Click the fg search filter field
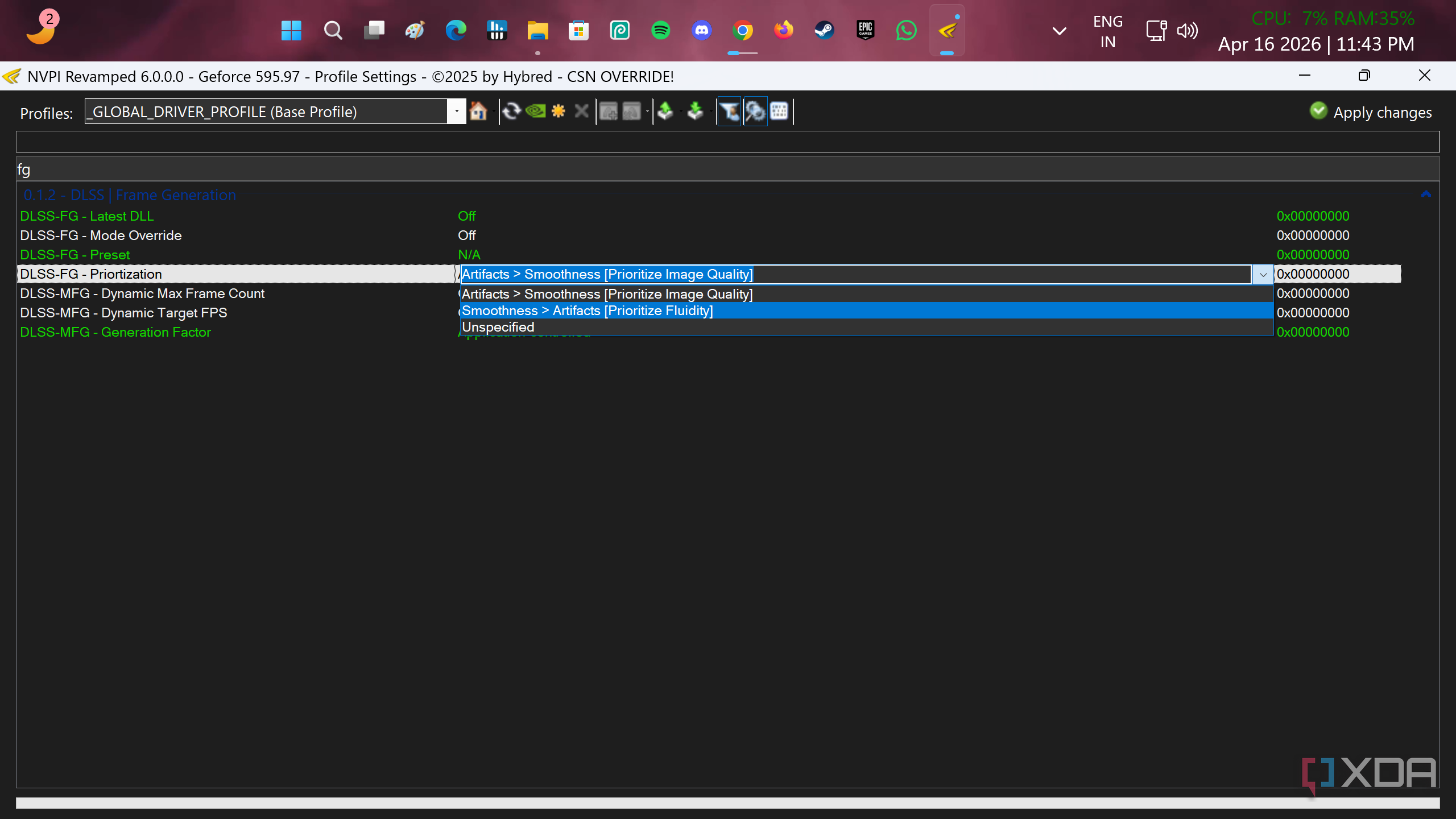Image resolution: width=1456 pixels, height=819 pixels. tap(727, 169)
